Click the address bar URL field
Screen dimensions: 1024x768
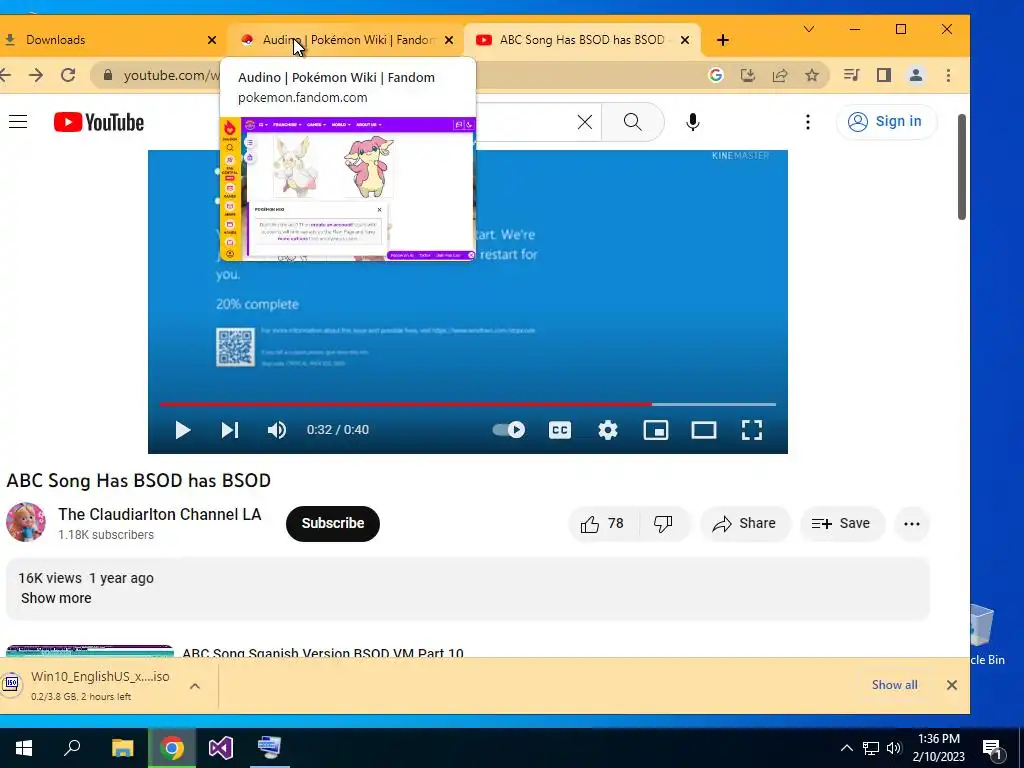coord(171,75)
